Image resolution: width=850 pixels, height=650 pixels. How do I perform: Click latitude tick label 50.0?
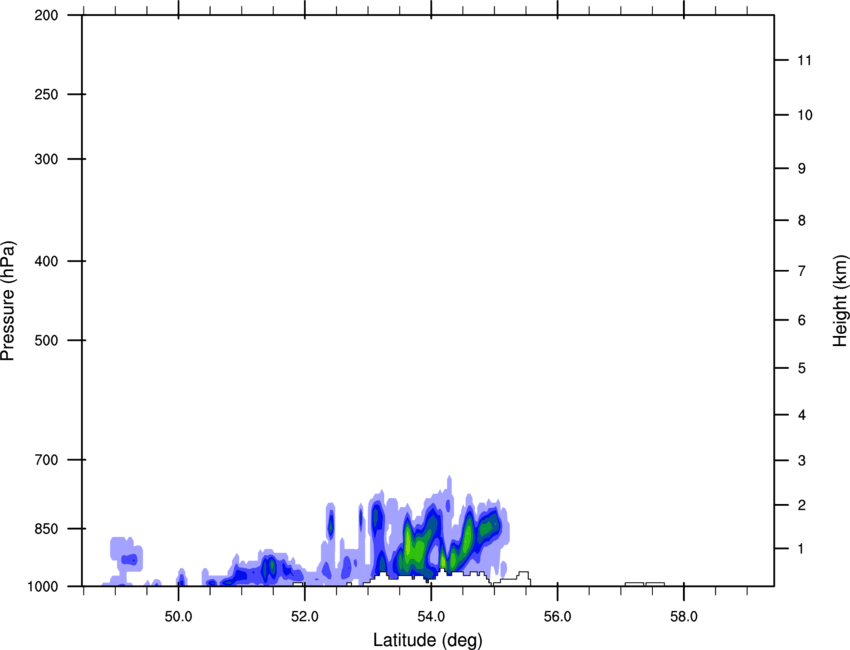pyautogui.click(x=178, y=617)
